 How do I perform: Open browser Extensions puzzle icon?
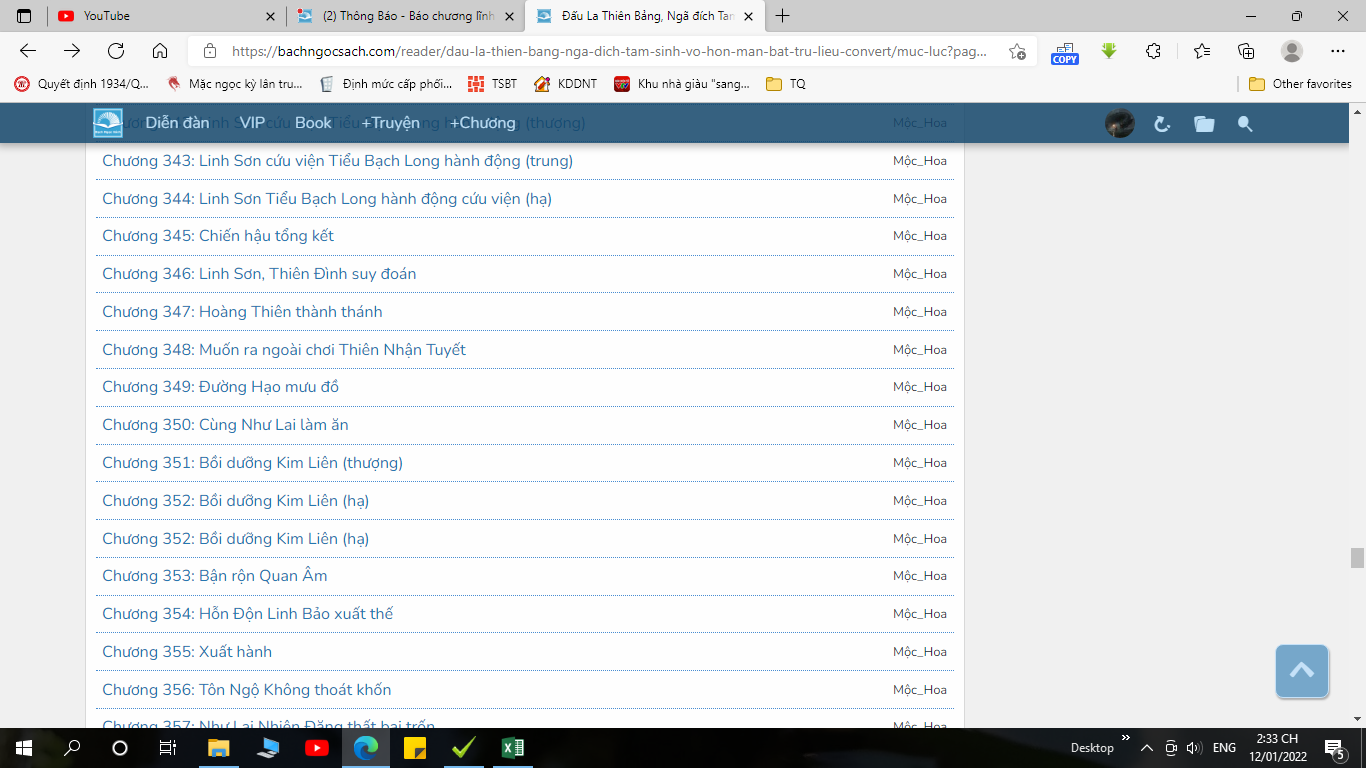(1153, 51)
